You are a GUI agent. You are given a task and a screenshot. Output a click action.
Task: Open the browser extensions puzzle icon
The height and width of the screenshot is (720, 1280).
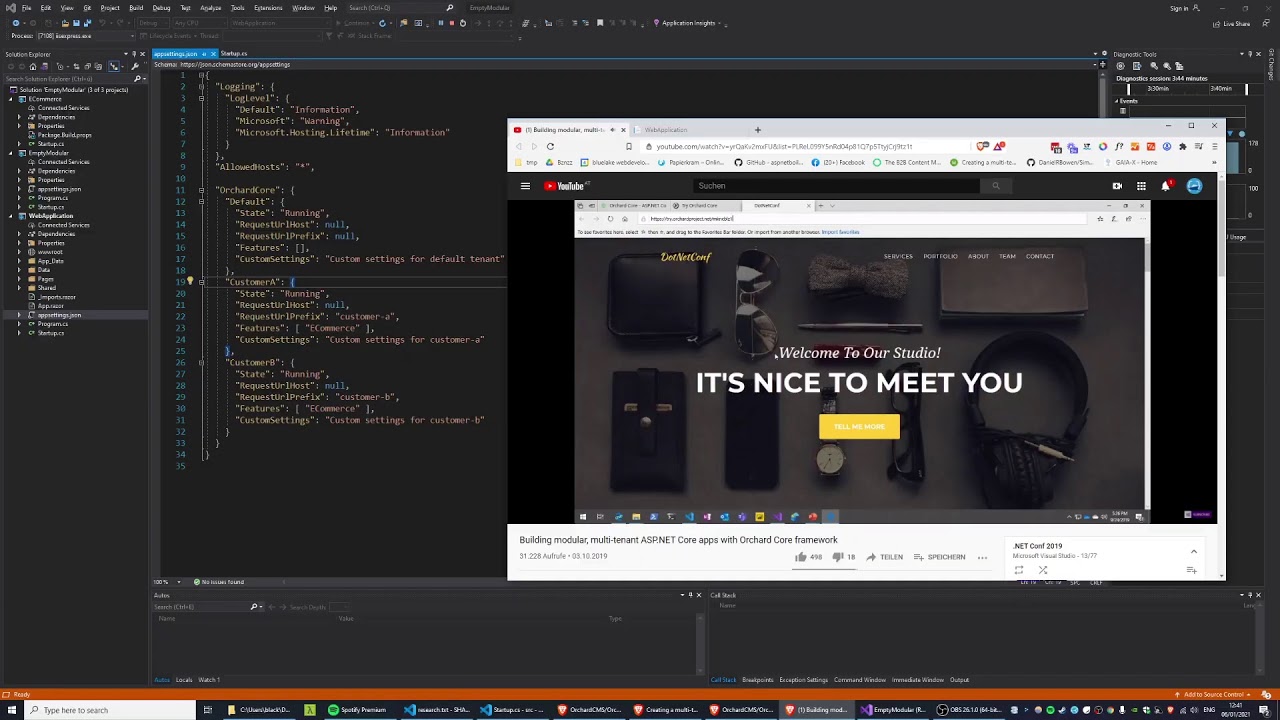(1183, 146)
